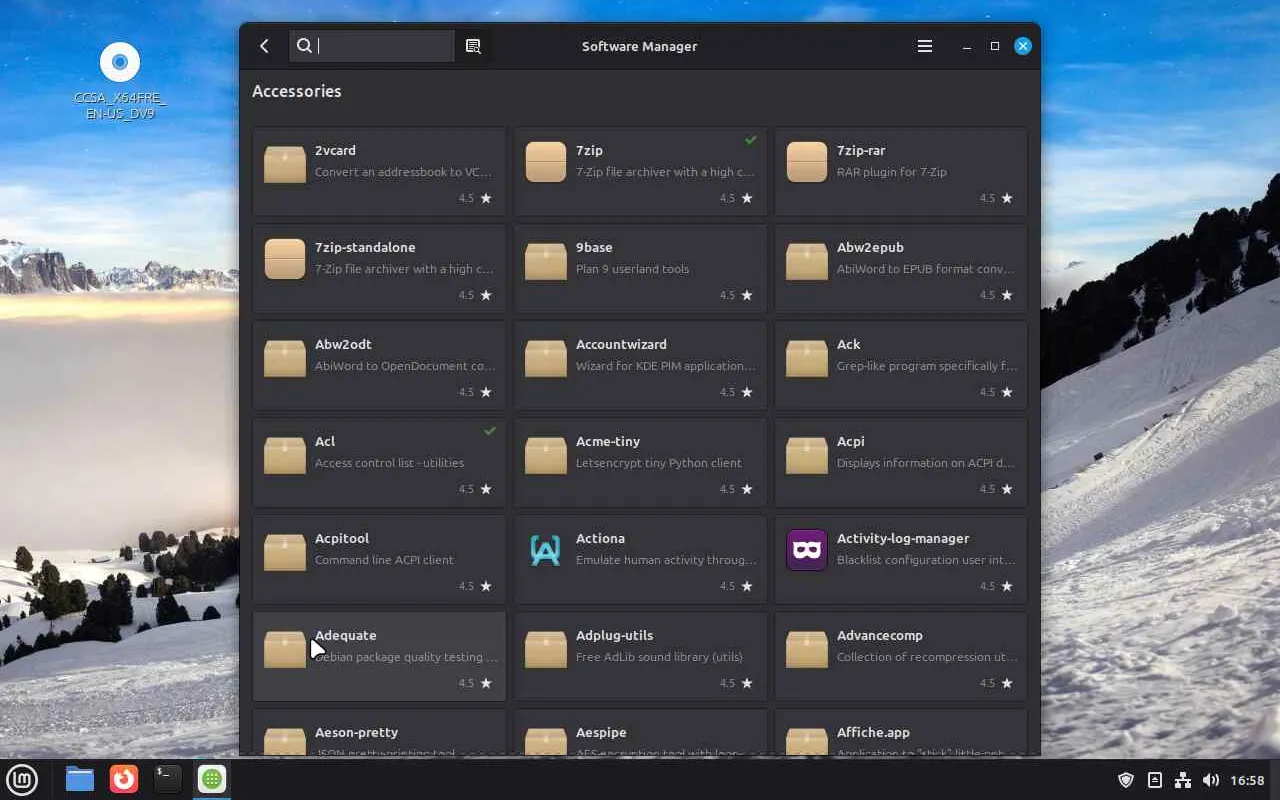Click the Acme-tiny title
Image resolution: width=1280 pixels, height=800 pixels.
coord(608,441)
